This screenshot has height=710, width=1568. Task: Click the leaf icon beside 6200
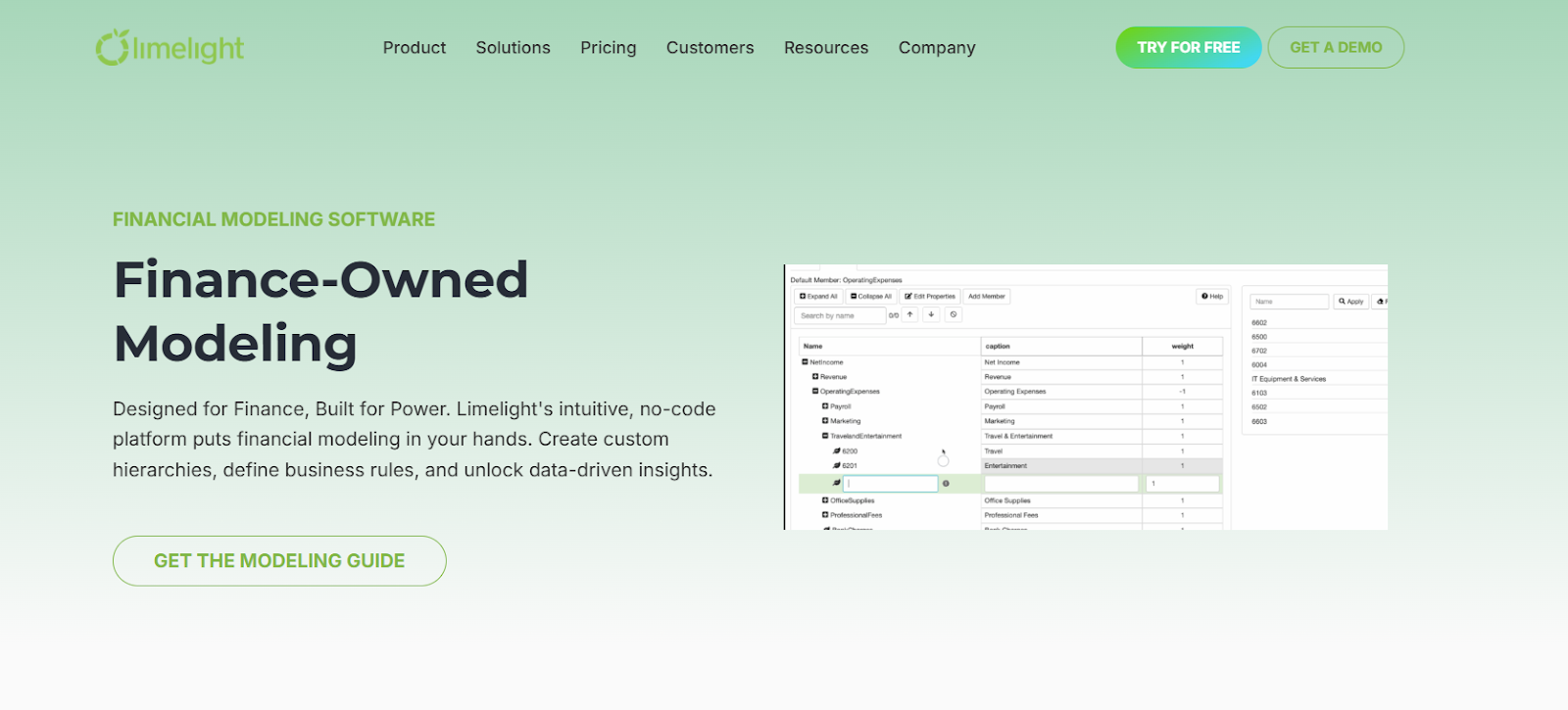[x=837, y=451]
